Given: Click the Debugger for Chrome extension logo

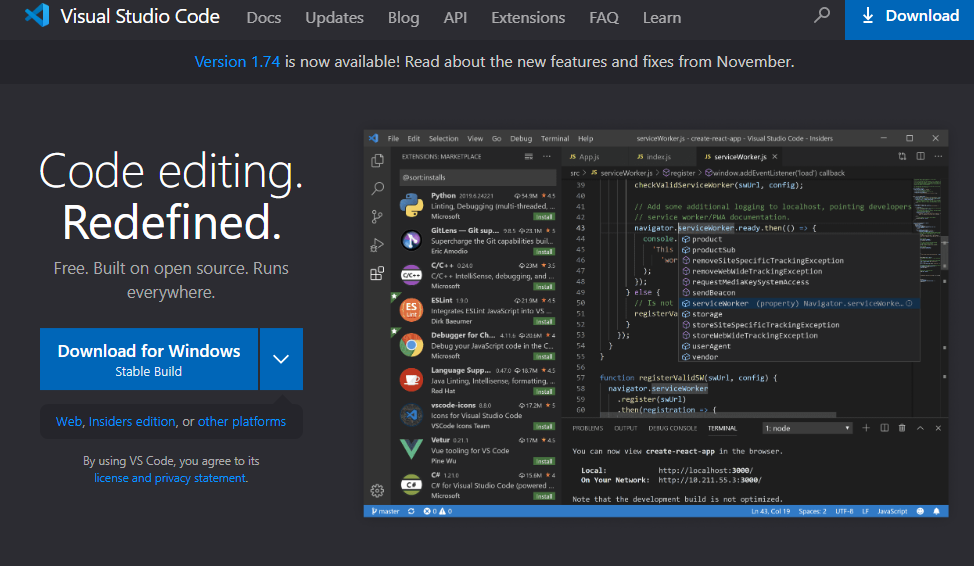Looking at the screenshot, I should pos(411,345).
